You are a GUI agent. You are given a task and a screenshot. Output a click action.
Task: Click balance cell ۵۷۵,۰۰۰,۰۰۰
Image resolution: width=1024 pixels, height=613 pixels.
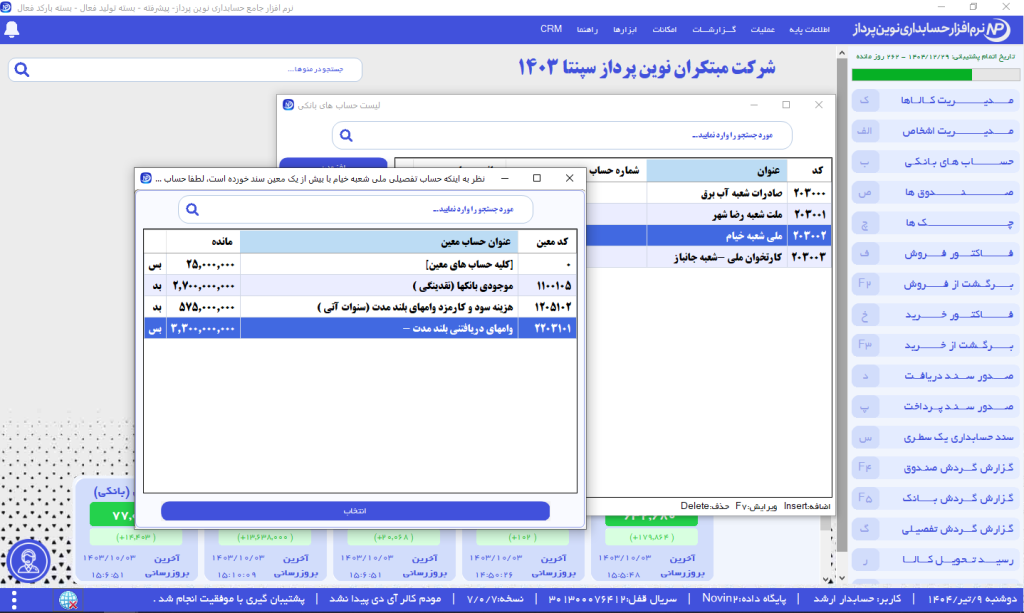tap(203, 307)
